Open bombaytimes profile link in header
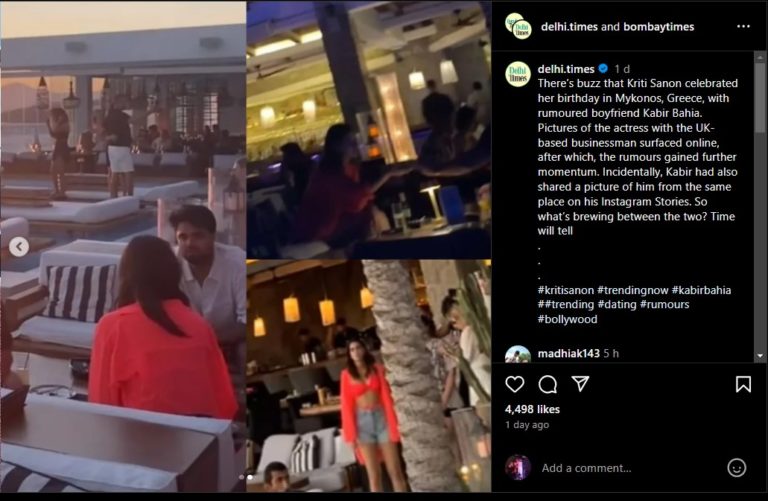Screen dimensions: 768x501 click(x=658, y=27)
